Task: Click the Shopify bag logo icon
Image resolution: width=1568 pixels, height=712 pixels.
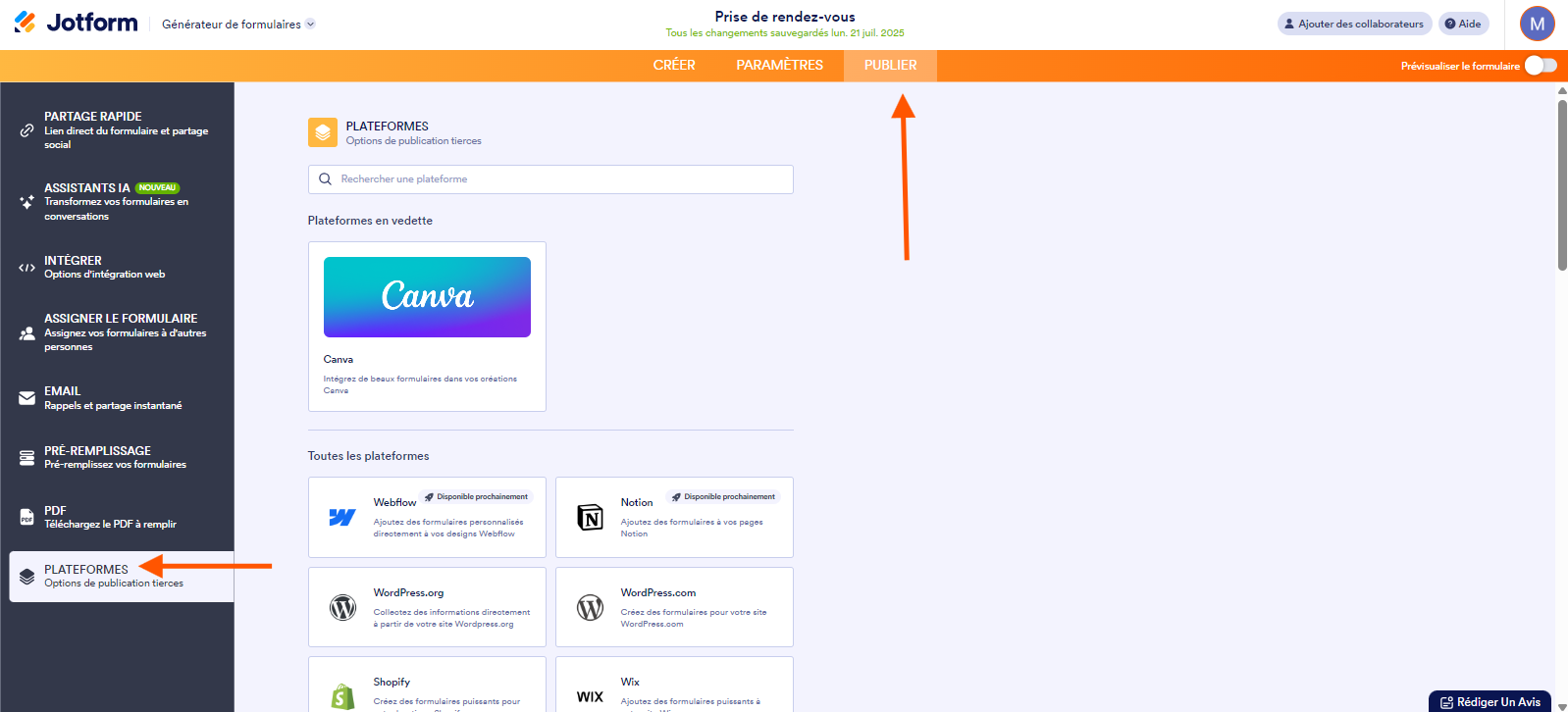Action: (x=342, y=696)
